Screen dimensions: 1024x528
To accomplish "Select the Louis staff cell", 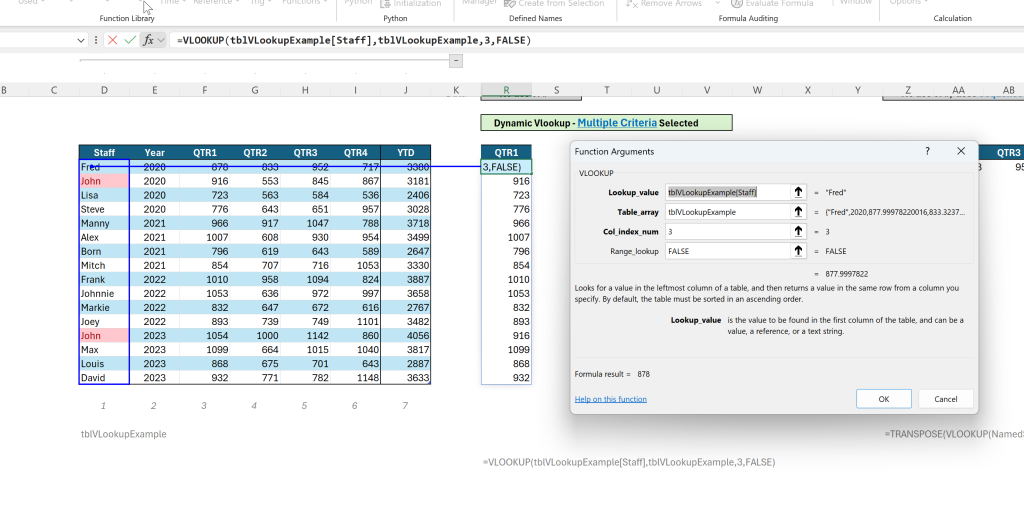I will tap(104, 364).
